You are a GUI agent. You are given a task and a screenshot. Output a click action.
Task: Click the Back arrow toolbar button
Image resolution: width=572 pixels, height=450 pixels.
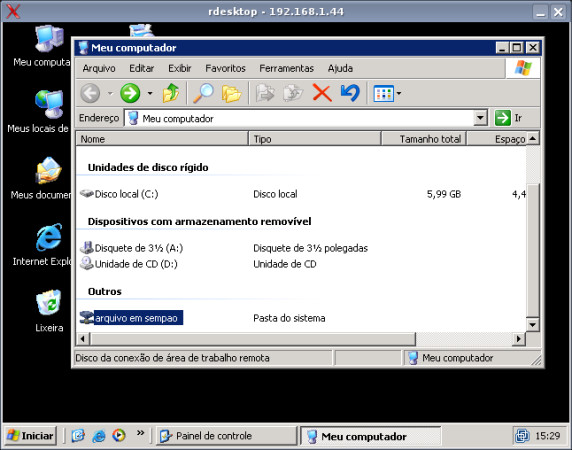90,93
